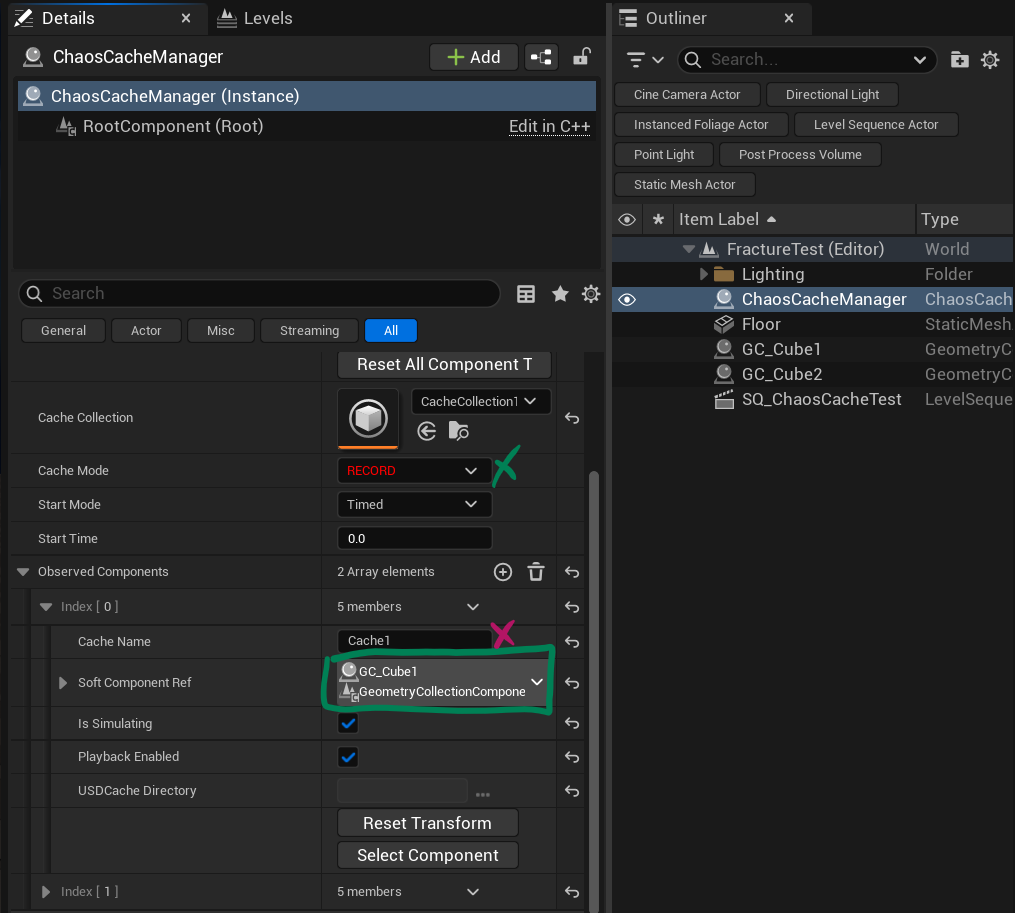Switch to the Levels tab
Screen dimensions: 1015x913
(255, 18)
